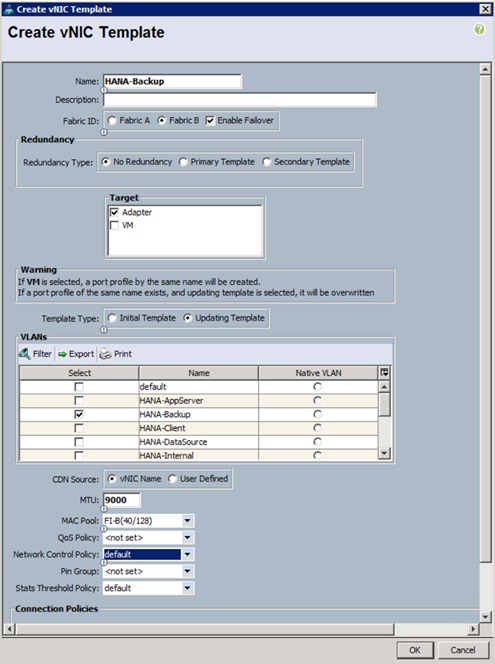Click the horizontal scroll left arrow
Image resolution: width=495 pixels, height=664 pixels.
[x=9, y=629]
